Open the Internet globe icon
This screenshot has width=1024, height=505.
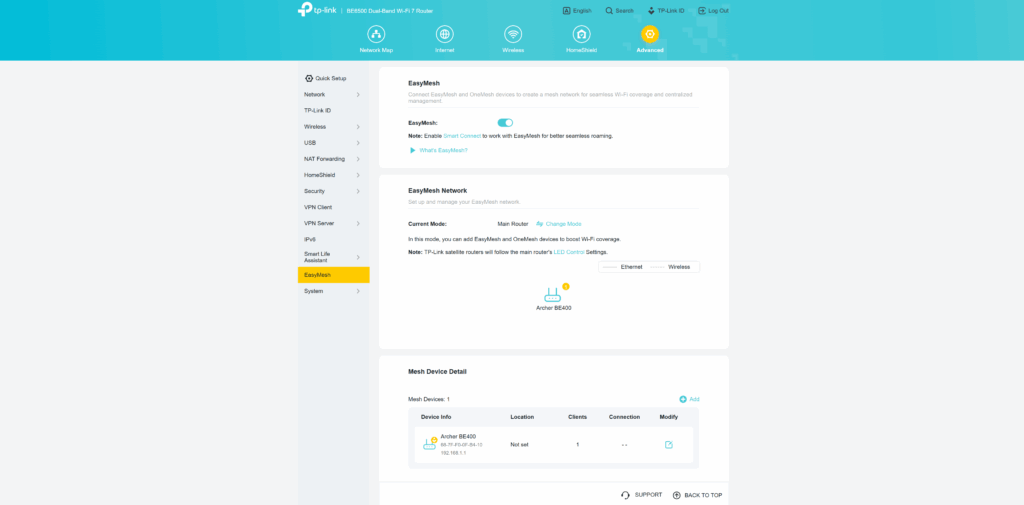(x=445, y=34)
